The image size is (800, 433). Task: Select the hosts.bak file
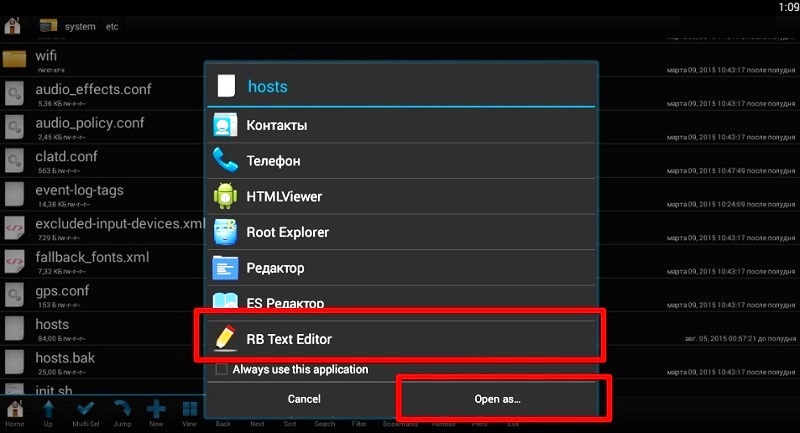point(102,362)
